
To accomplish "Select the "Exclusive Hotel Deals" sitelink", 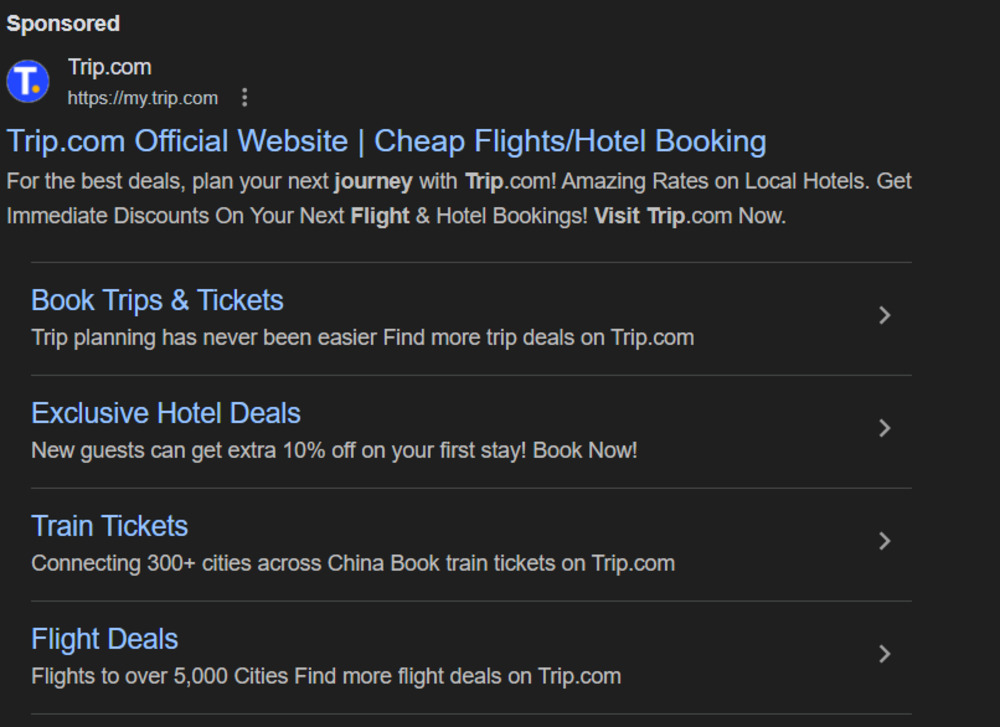I will (165, 413).
